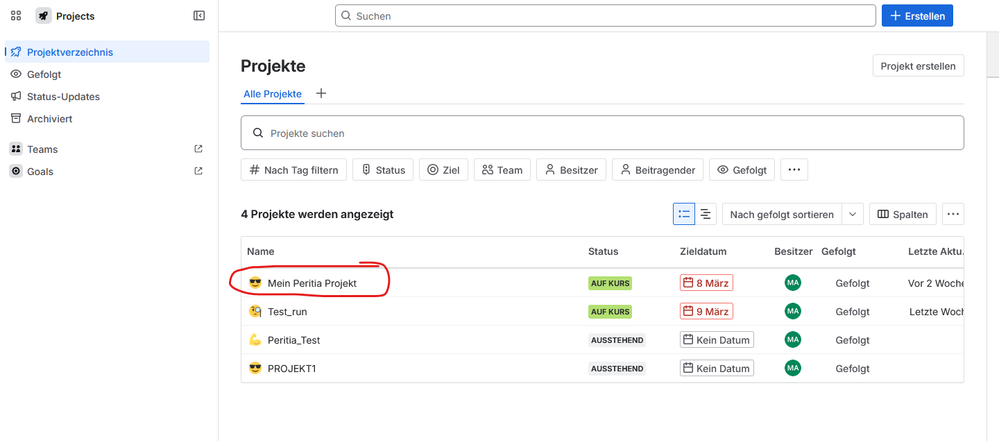Image resolution: width=999 pixels, height=441 pixels.
Task: Click Kein Datum in Peritia_Test row
Action: click(717, 340)
